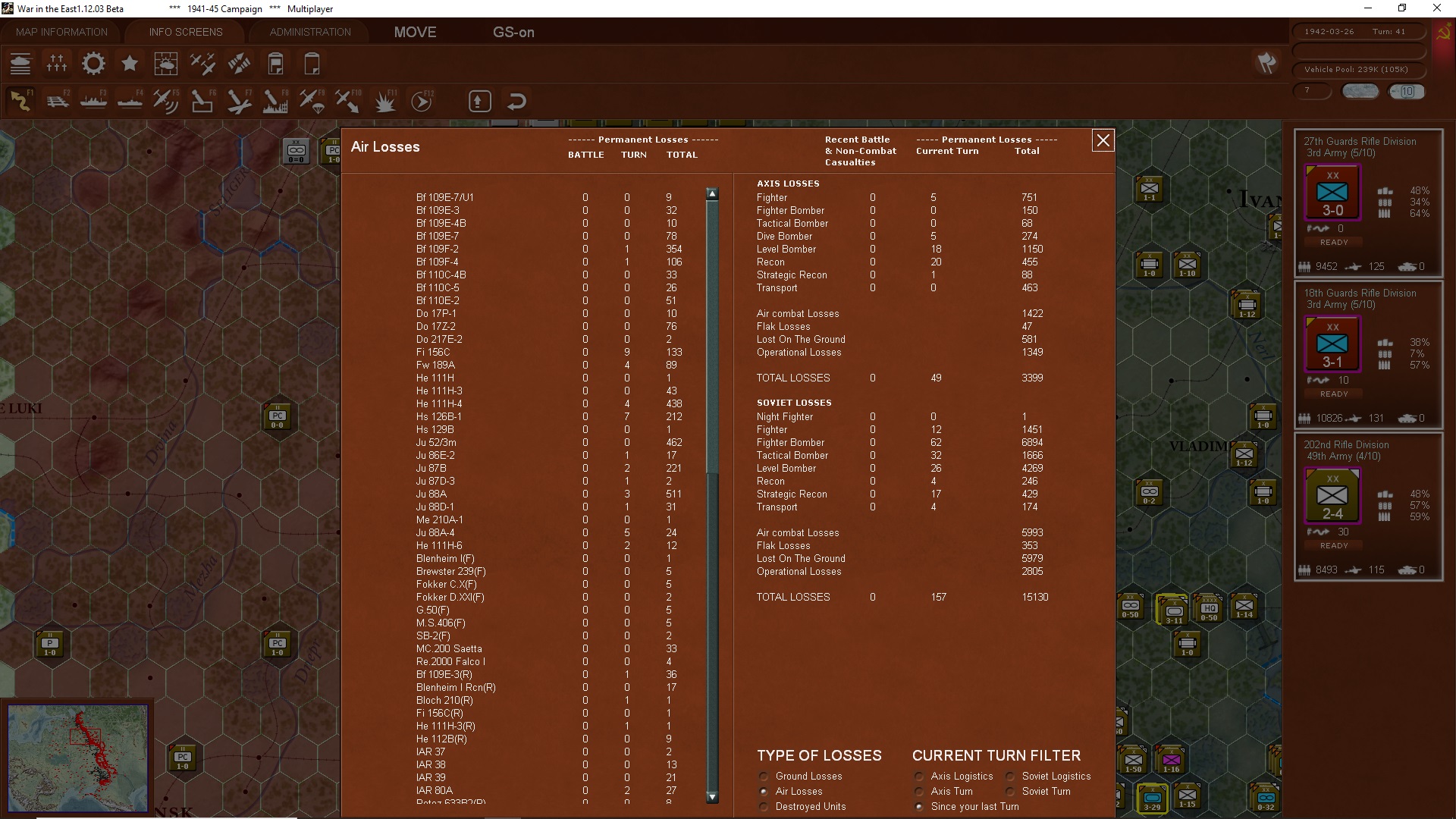Click the crossed flags icon
The width and height of the screenshot is (1456, 819).
click(x=1266, y=63)
